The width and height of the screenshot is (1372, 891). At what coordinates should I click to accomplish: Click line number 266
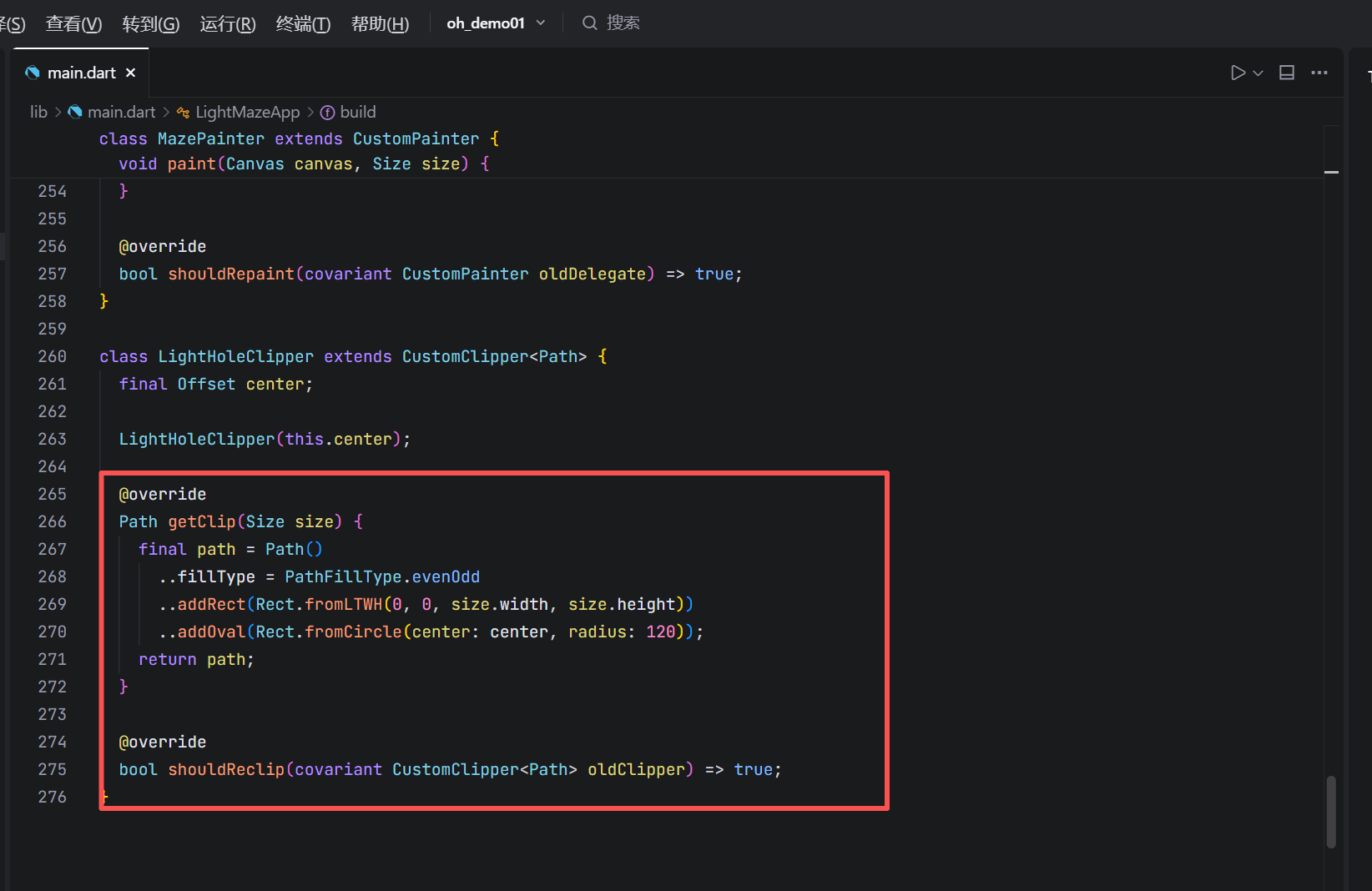pos(52,521)
